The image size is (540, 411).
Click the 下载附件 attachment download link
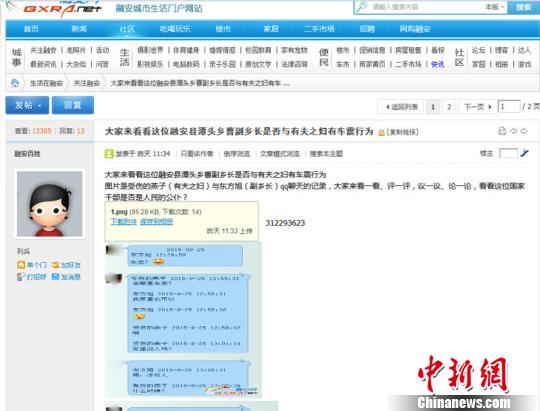[x=124, y=222]
